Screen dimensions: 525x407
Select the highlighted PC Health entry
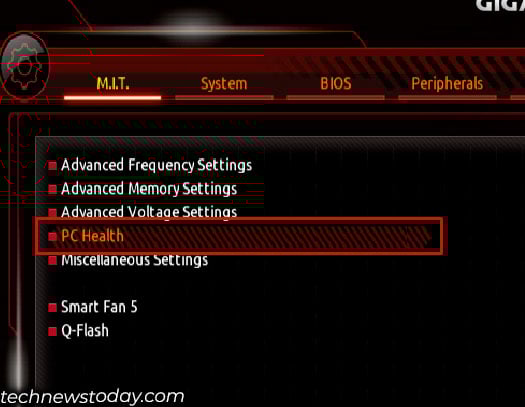(239, 236)
